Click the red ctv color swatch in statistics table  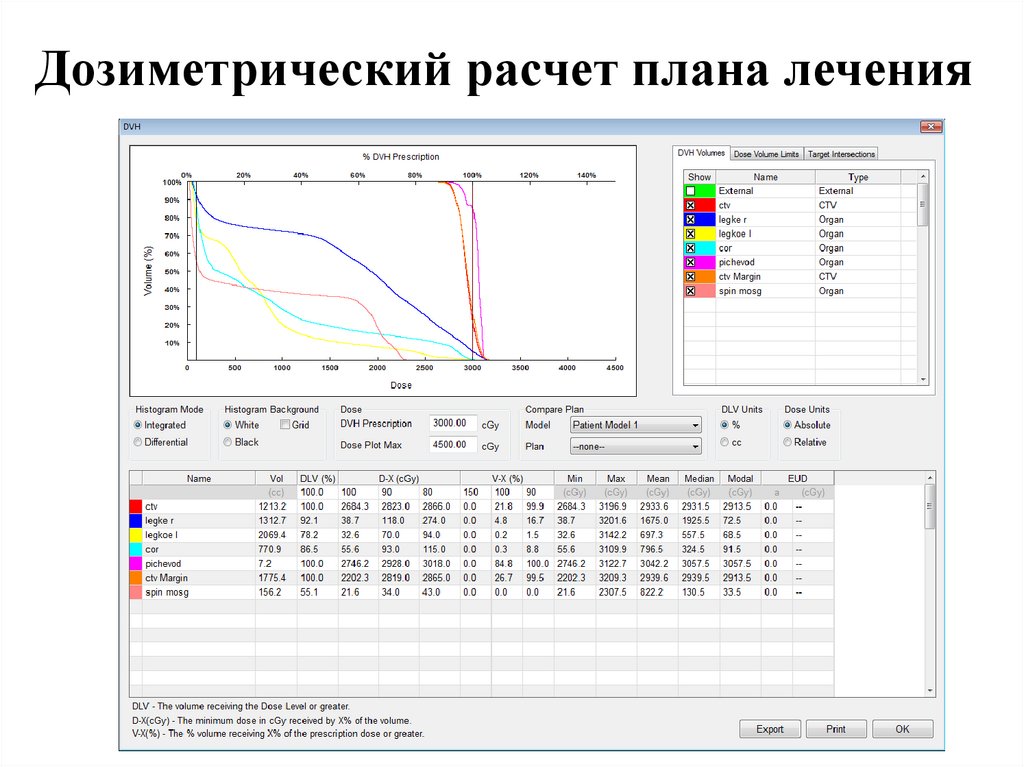(136, 506)
